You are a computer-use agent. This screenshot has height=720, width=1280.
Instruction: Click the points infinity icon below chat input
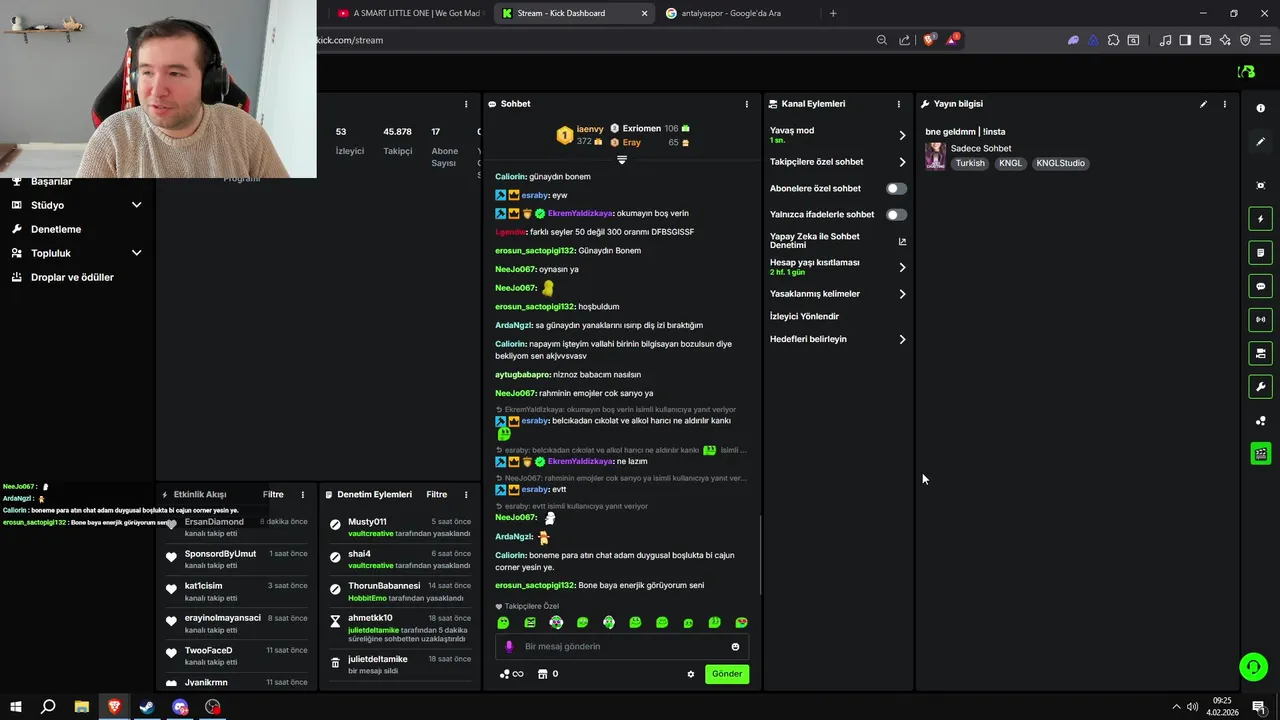511,674
